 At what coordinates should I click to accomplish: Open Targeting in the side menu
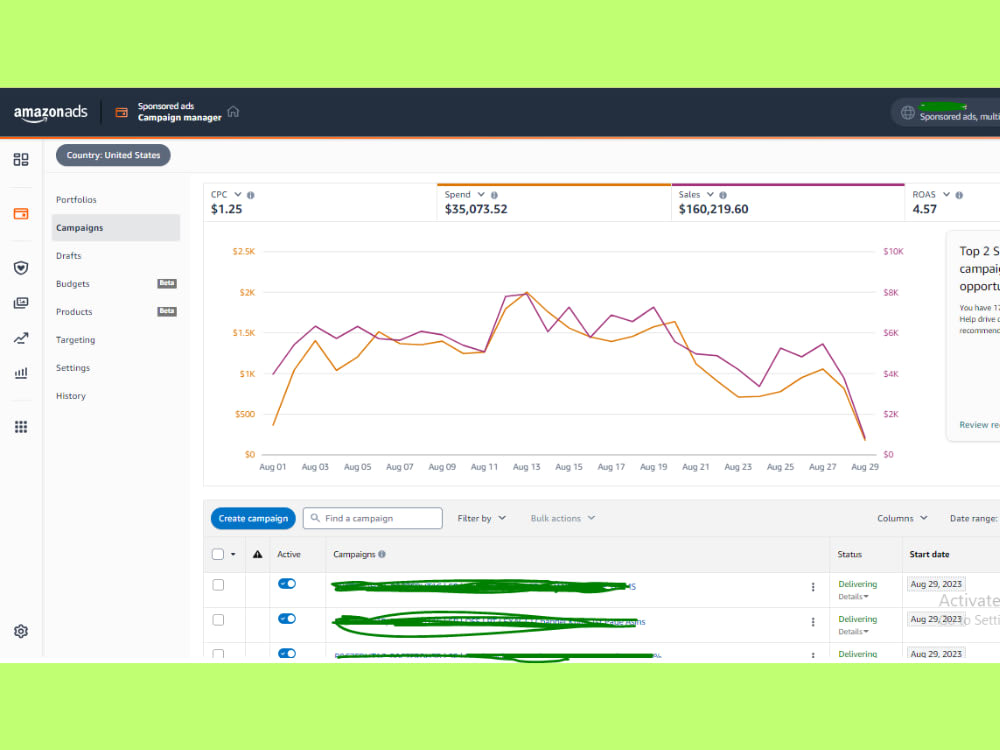coord(75,340)
